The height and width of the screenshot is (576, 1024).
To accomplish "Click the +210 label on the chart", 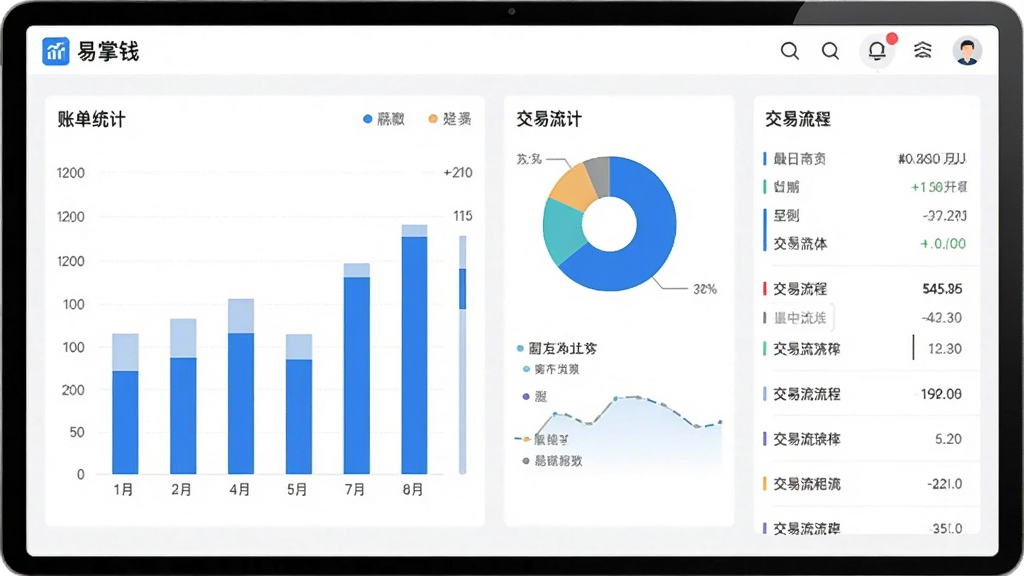I will pos(458,173).
